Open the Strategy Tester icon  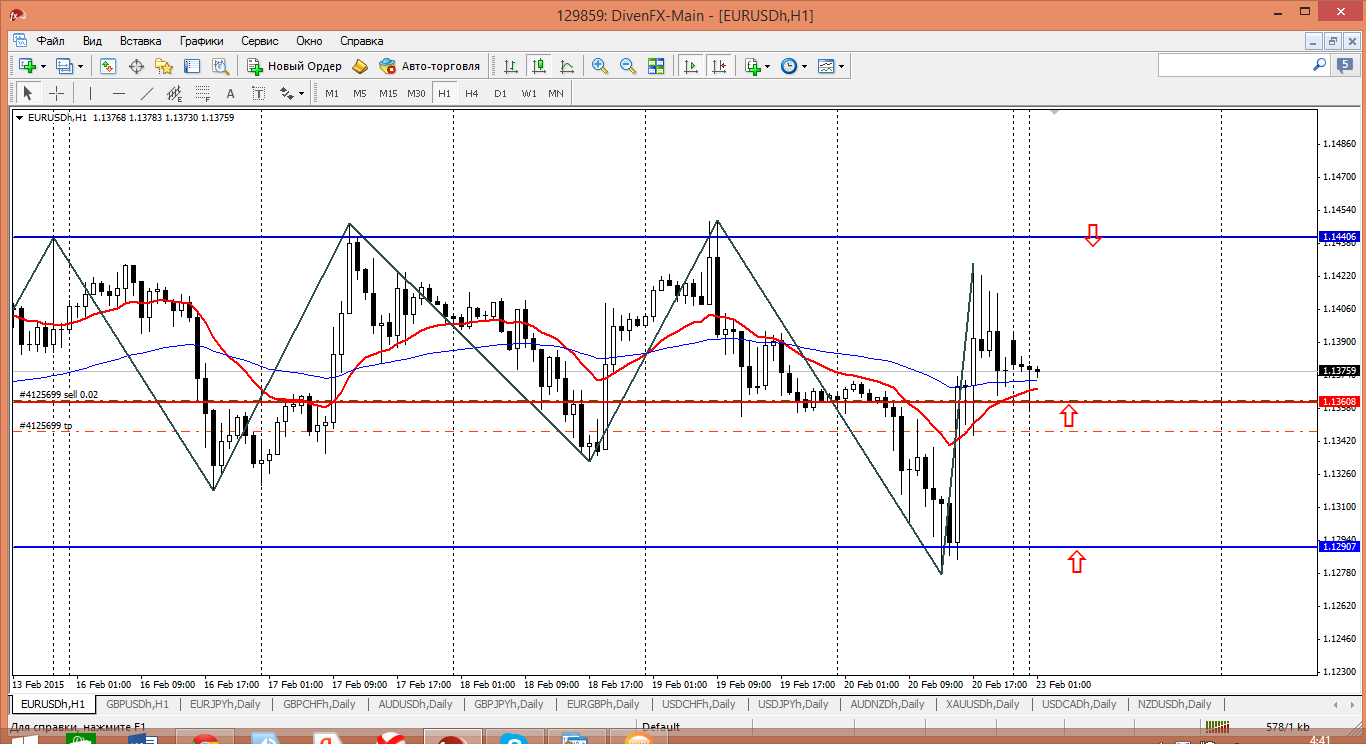221,66
